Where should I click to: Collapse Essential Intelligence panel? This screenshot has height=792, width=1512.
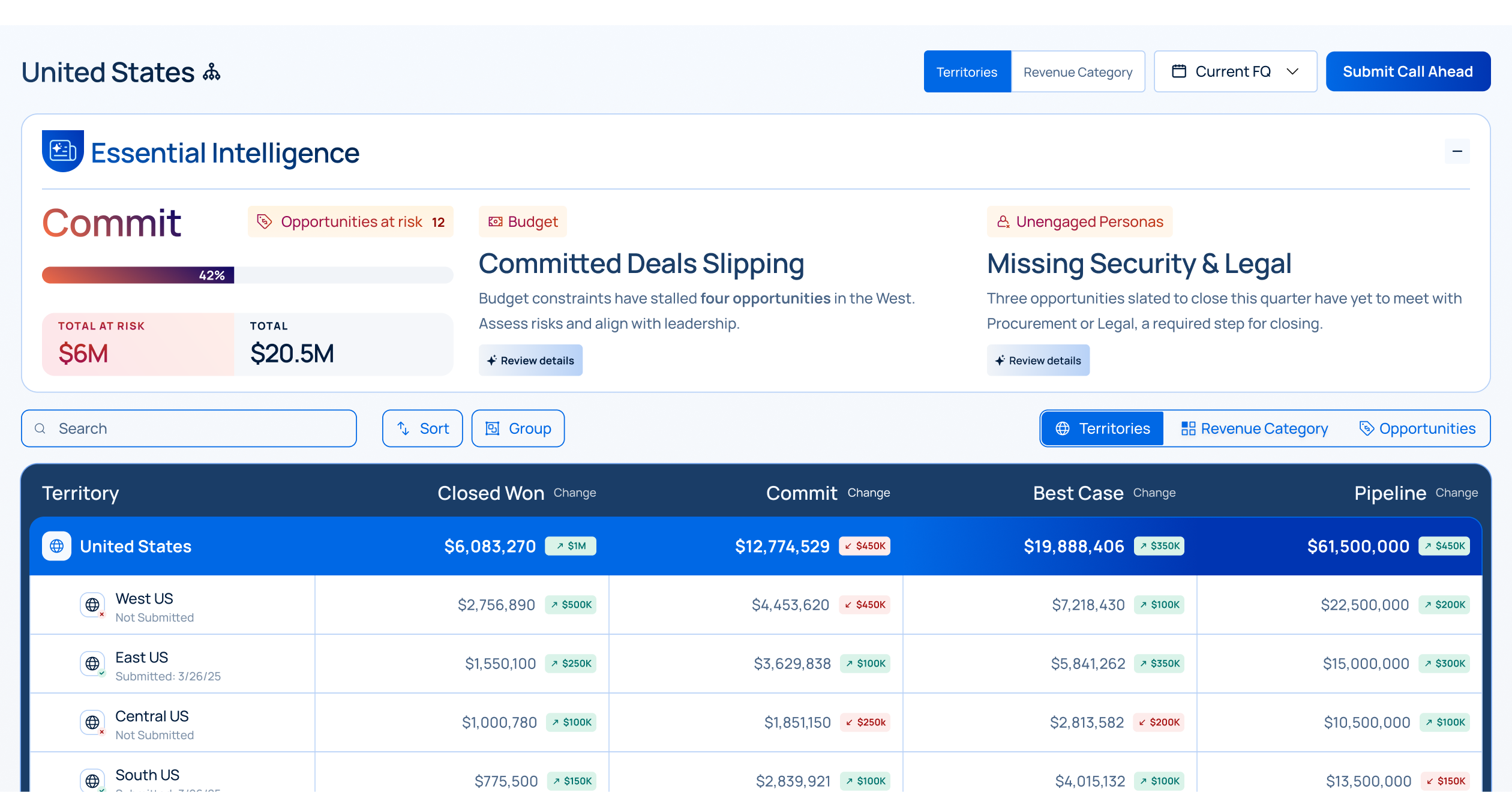tap(1457, 151)
